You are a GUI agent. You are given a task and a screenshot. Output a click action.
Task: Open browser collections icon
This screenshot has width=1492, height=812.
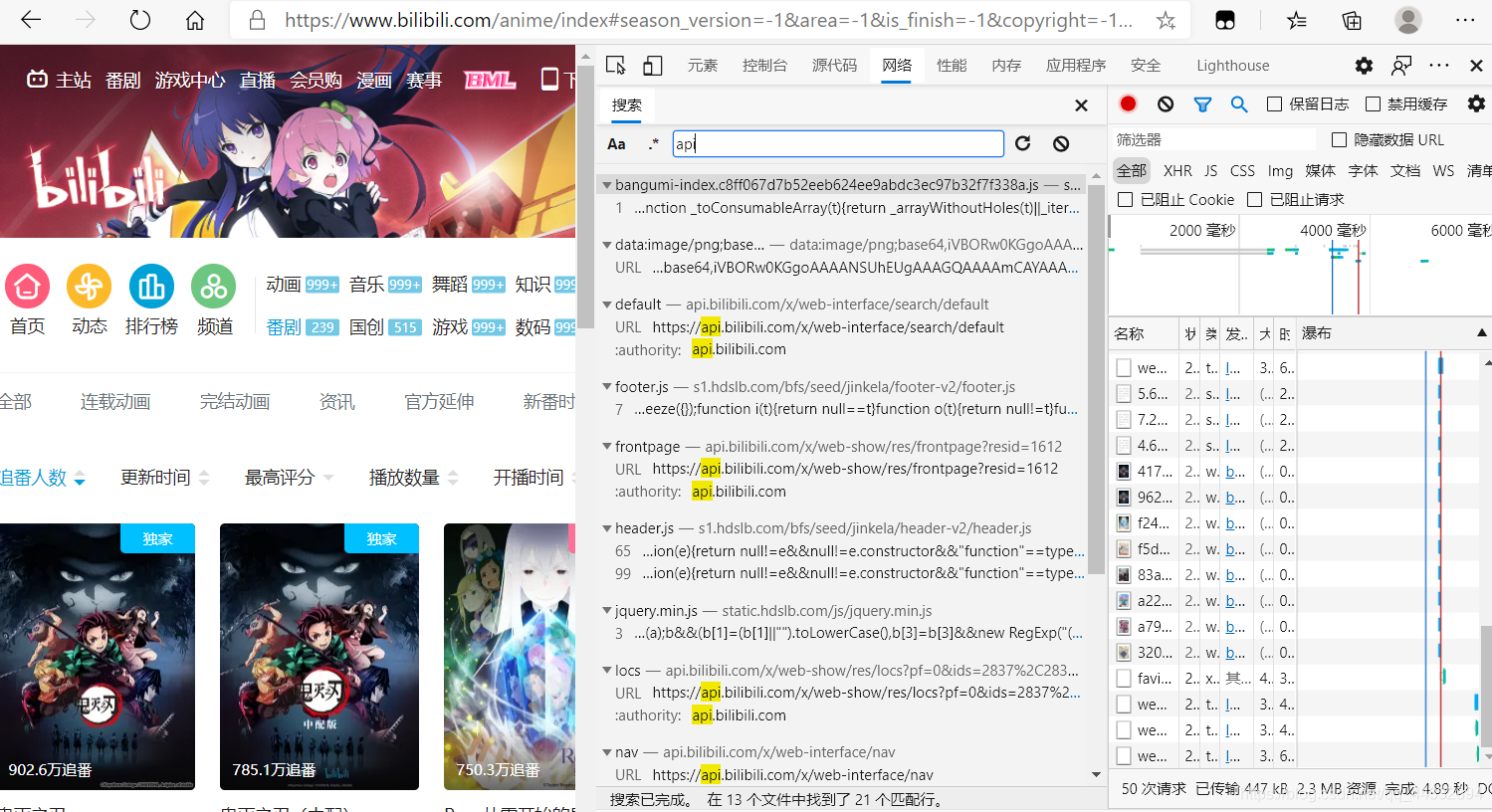click(x=1352, y=20)
